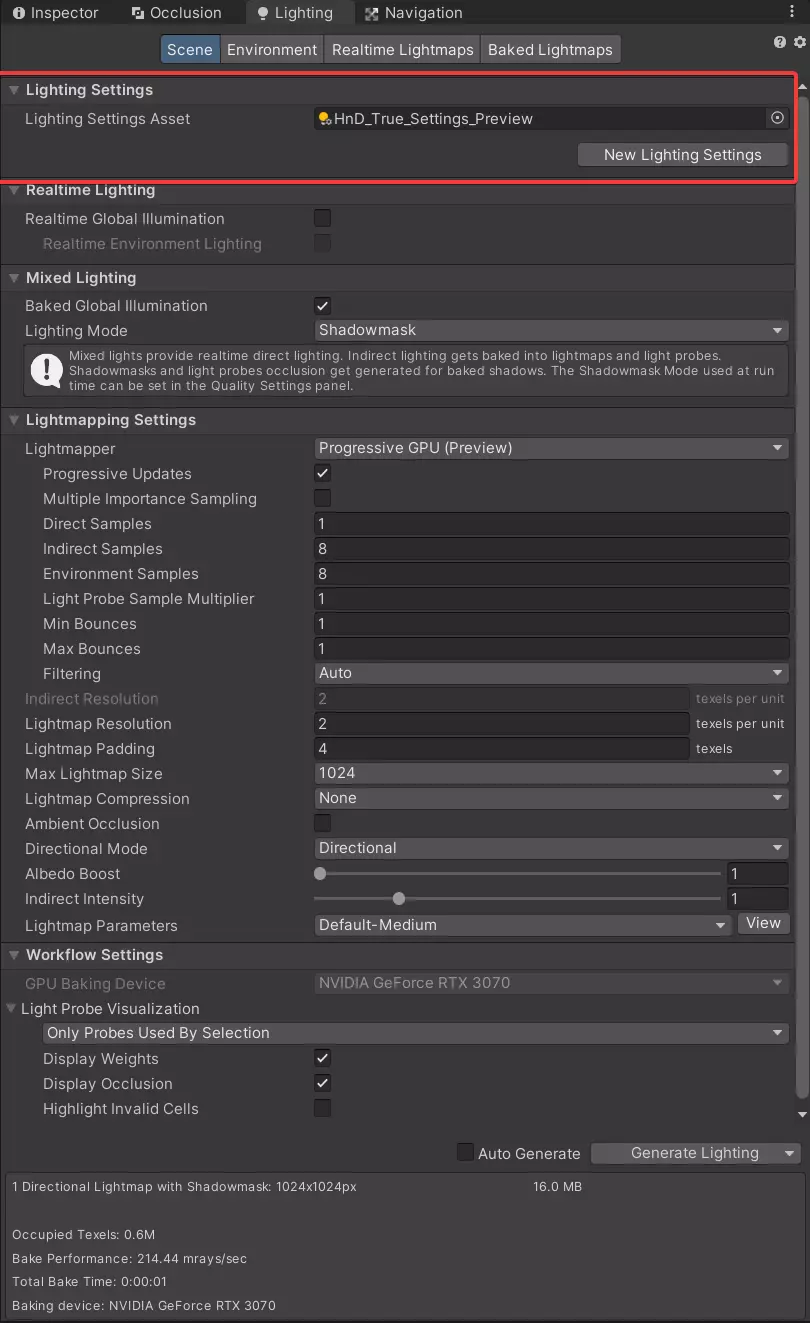The width and height of the screenshot is (810, 1323).
Task: Click the Occlusion tab icon
Action: click(138, 13)
